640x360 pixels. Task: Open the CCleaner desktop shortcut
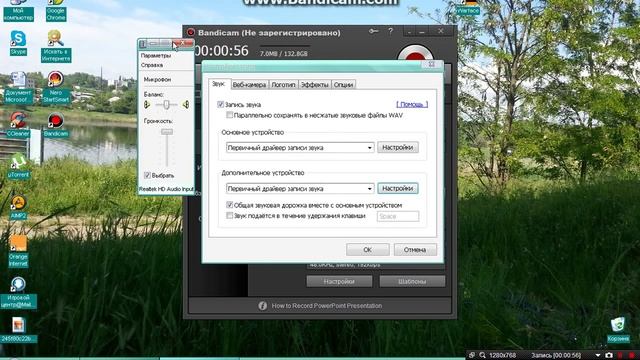[x=18, y=124]
